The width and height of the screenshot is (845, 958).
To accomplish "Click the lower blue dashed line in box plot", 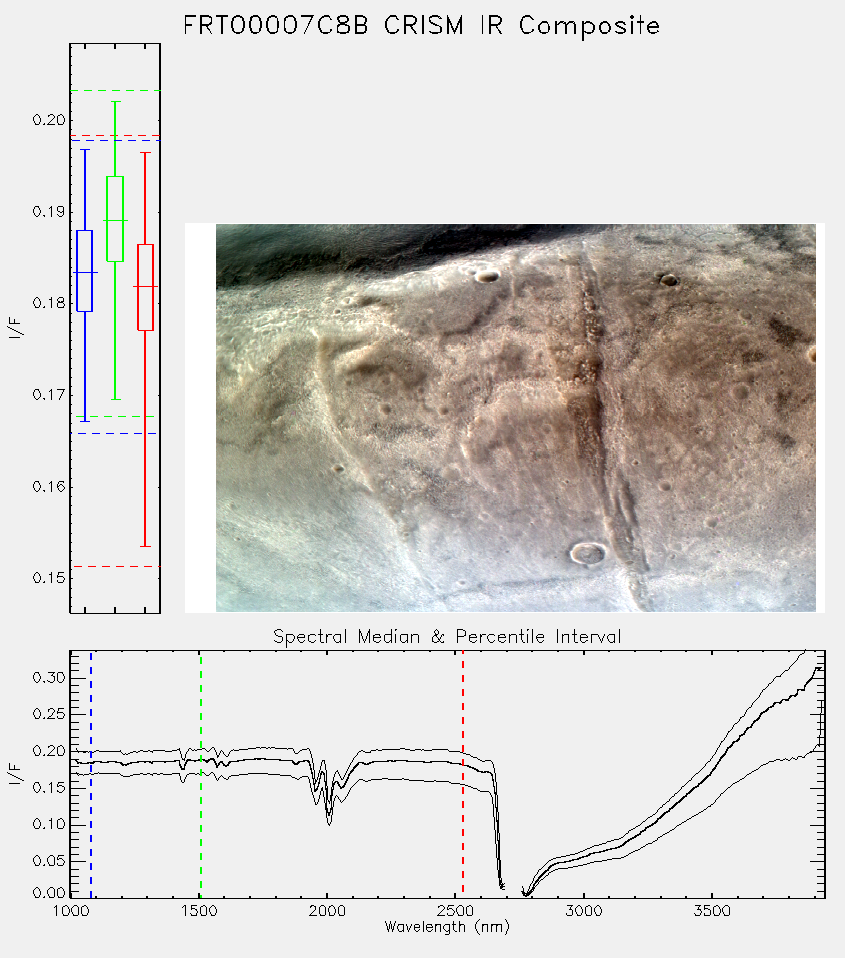I will (115, 433).
